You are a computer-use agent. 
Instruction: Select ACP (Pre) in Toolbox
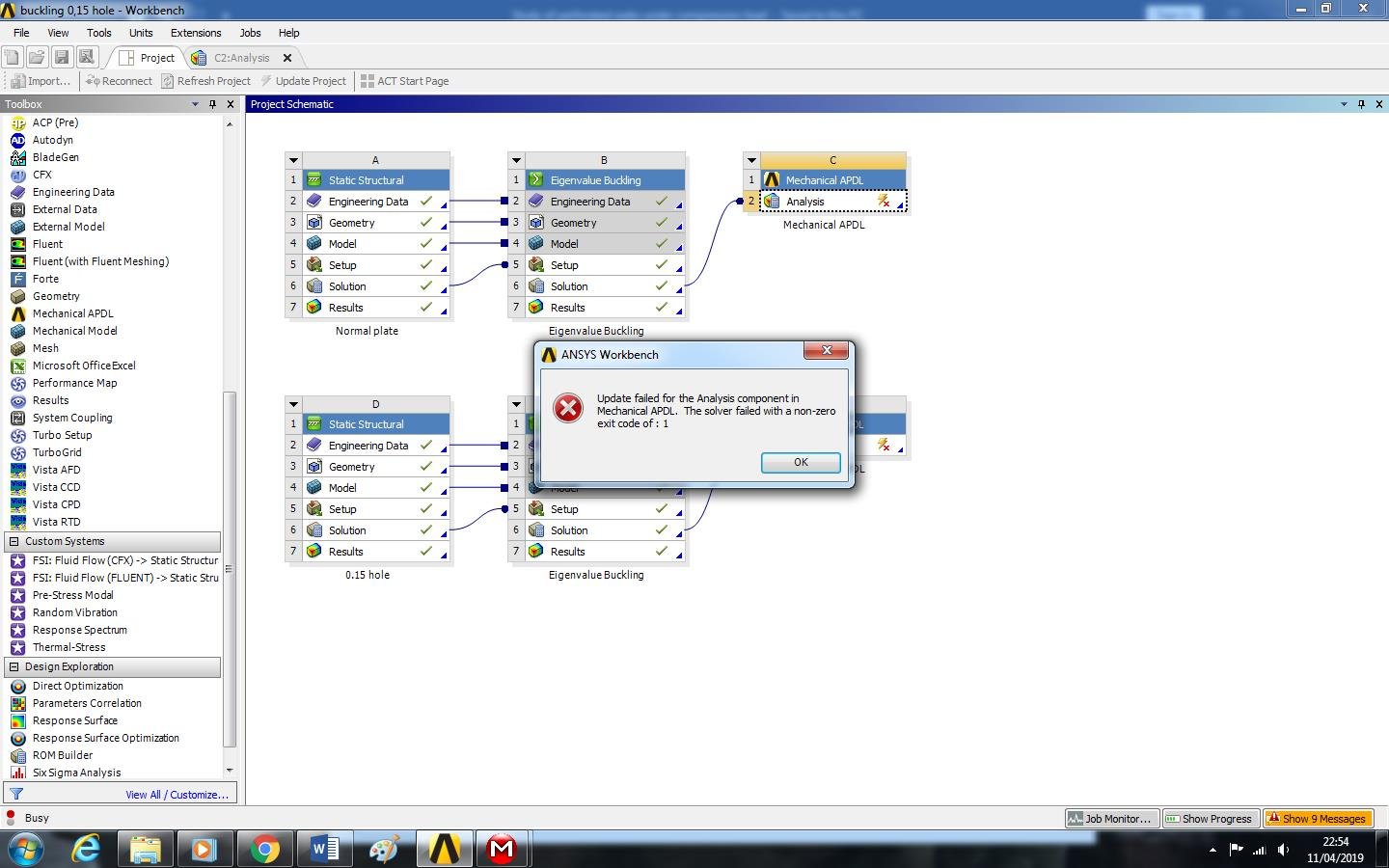click(55, 122)
